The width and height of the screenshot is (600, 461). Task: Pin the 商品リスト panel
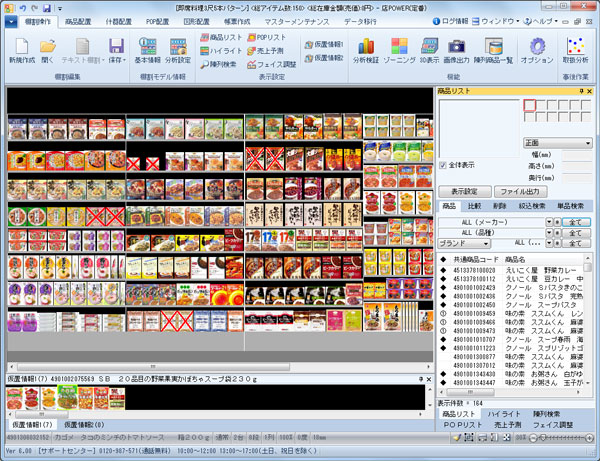click(x=581, y=91)
